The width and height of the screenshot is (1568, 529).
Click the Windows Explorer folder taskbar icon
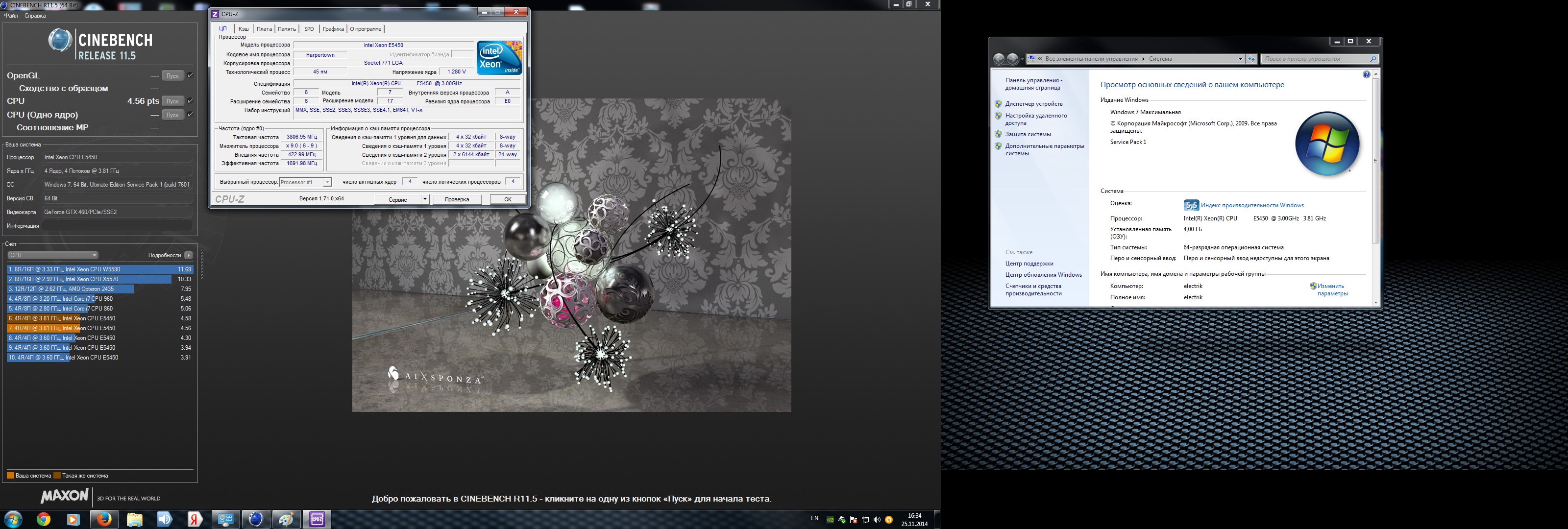click(x=135, y=519)
